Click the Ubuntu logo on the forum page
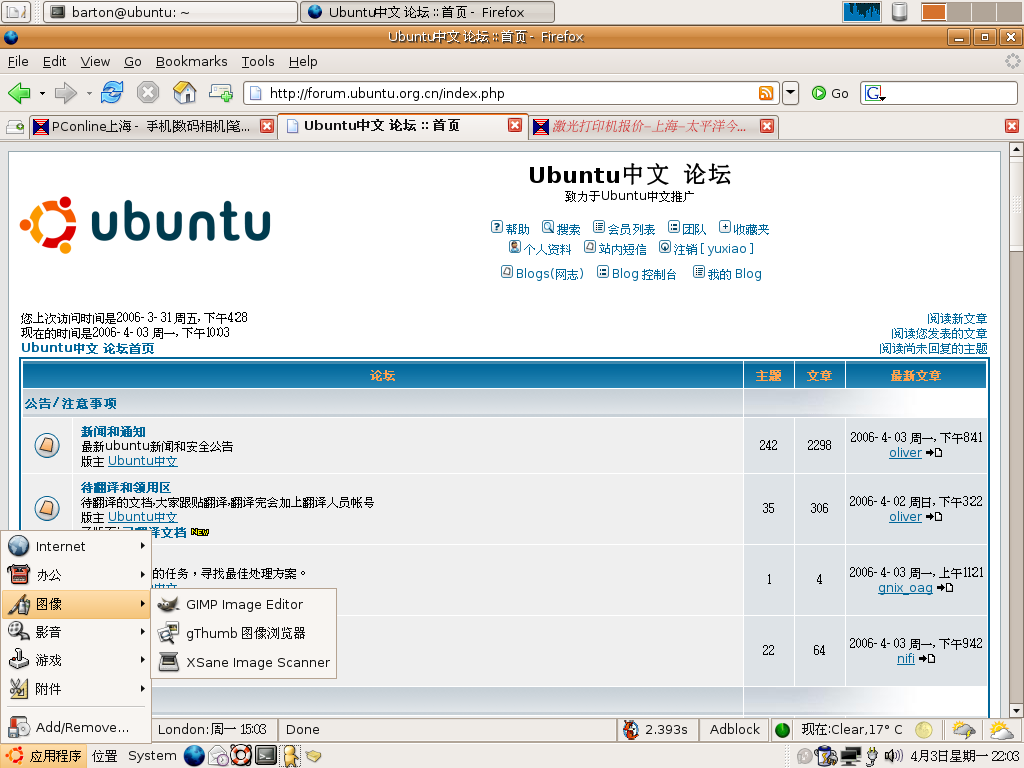Image resolution: width=1024 pixels, height=768 pixels. (145, 225)
